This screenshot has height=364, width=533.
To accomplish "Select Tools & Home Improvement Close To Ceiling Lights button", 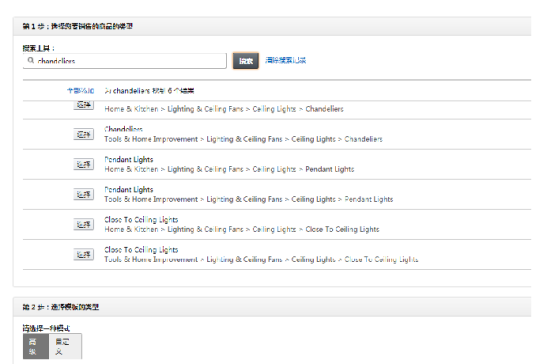I will point(84,255).
